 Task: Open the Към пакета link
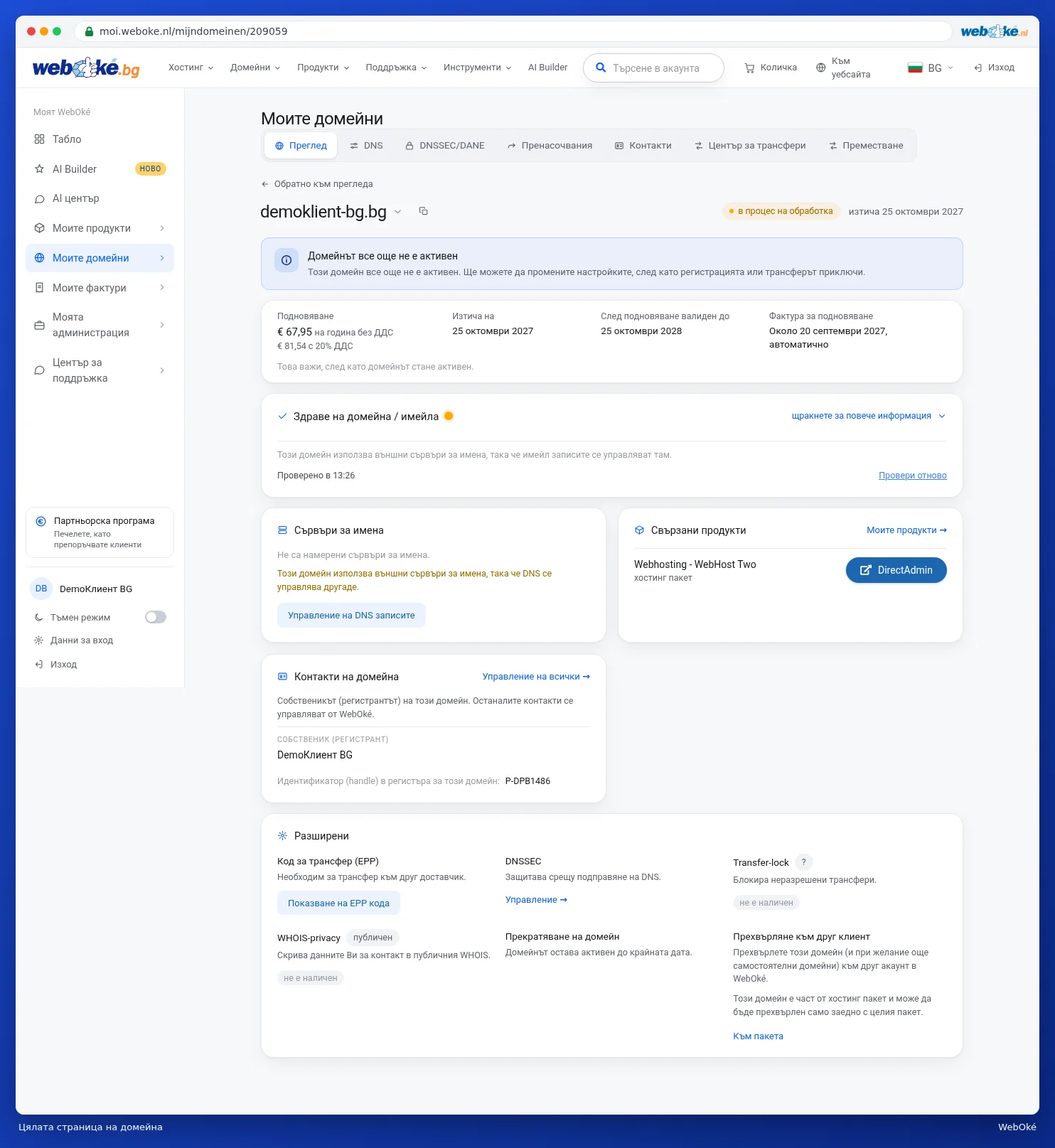pyautogui.click(x=758, y=1036)
